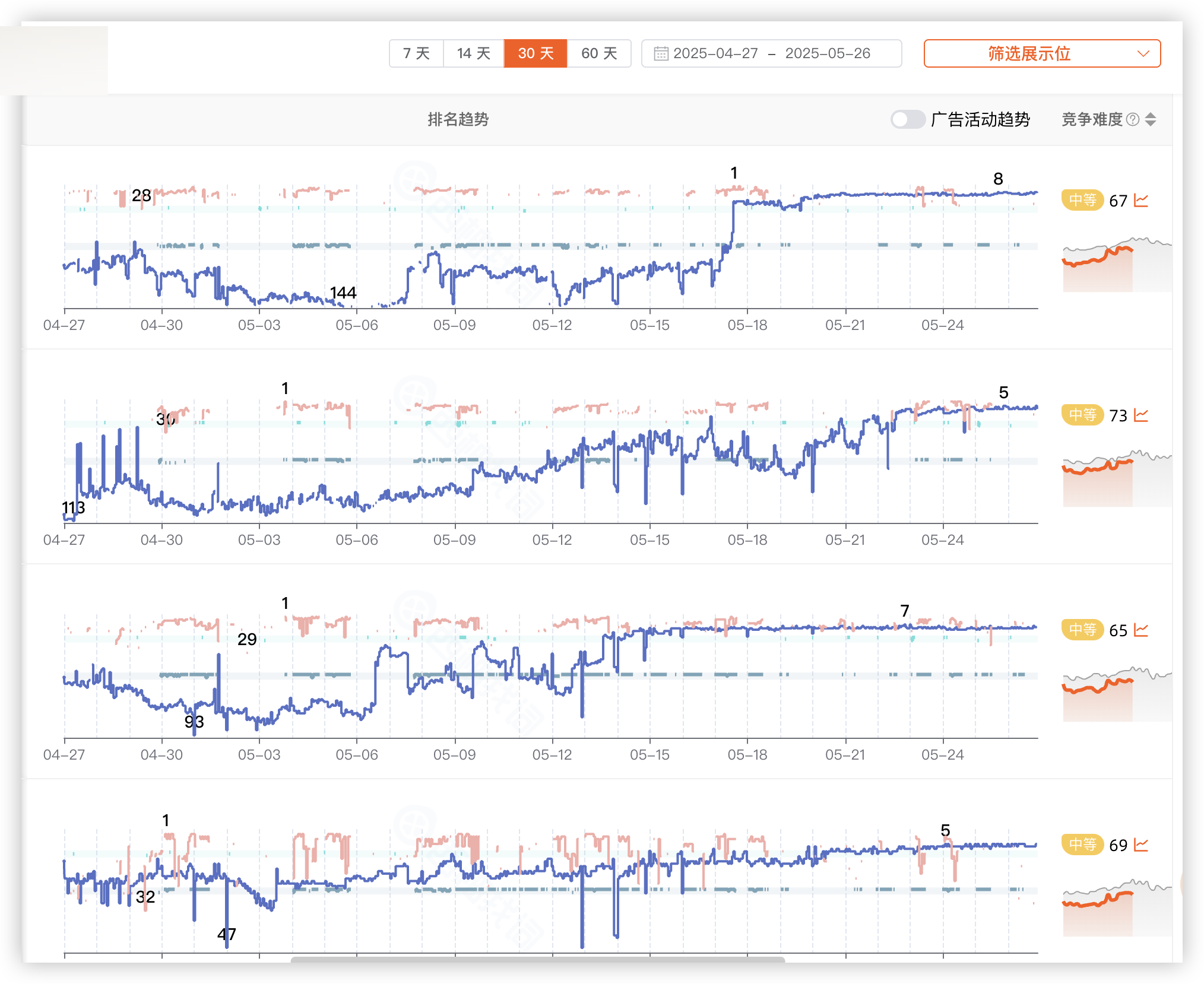Screen dimensions: 1204x984
Task: Switch to the 60 天 range
Action: click(599, 53)
